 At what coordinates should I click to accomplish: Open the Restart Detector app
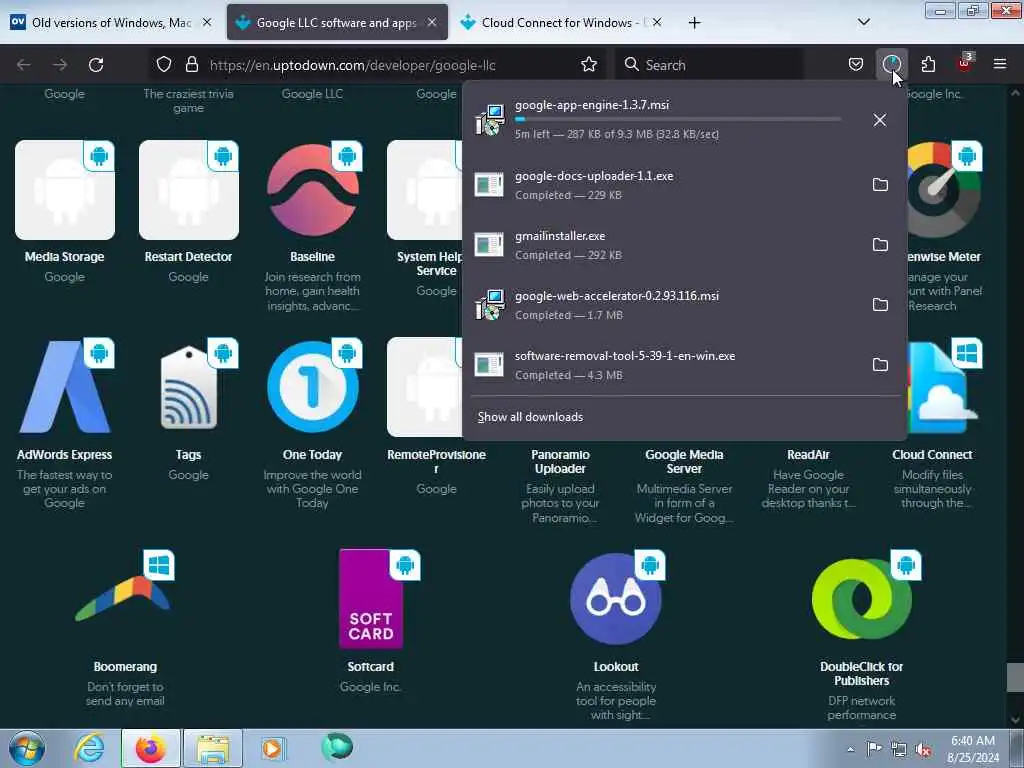189,189
